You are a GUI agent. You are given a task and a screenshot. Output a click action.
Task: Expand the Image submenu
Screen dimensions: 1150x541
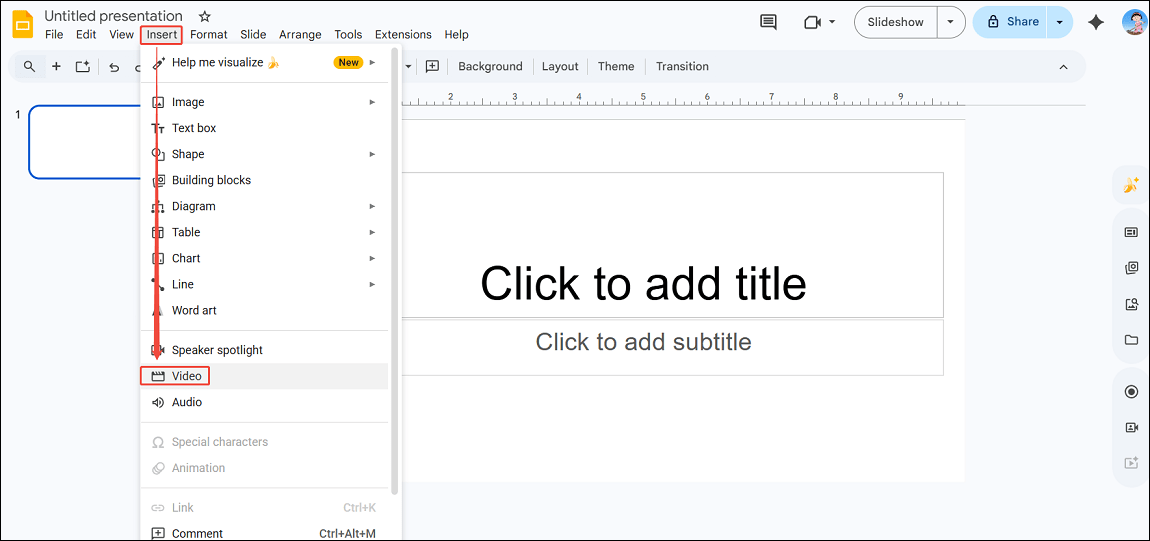click(x=264, y=102)
